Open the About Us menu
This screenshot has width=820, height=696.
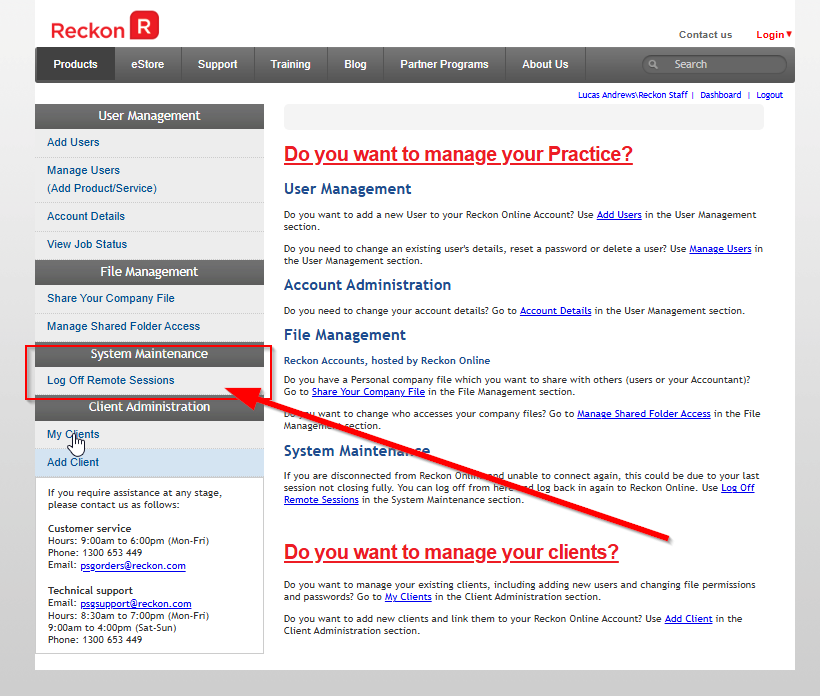click(545, 64)
